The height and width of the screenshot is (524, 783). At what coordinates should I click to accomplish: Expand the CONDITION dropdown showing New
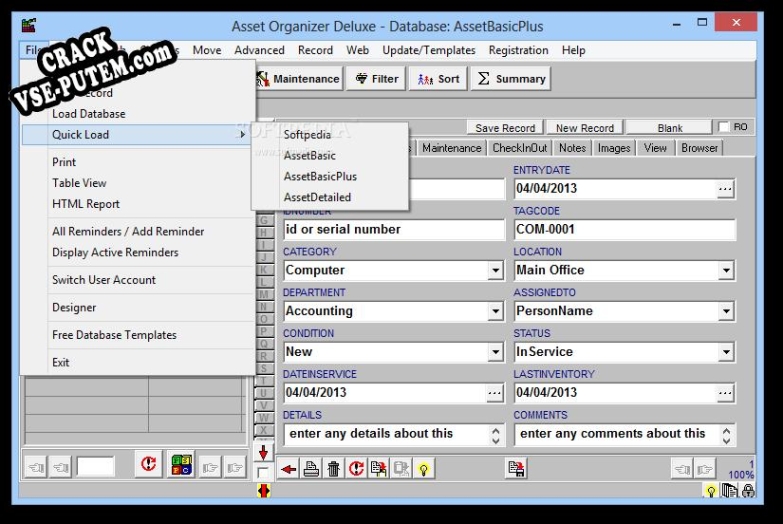(495, 352)
